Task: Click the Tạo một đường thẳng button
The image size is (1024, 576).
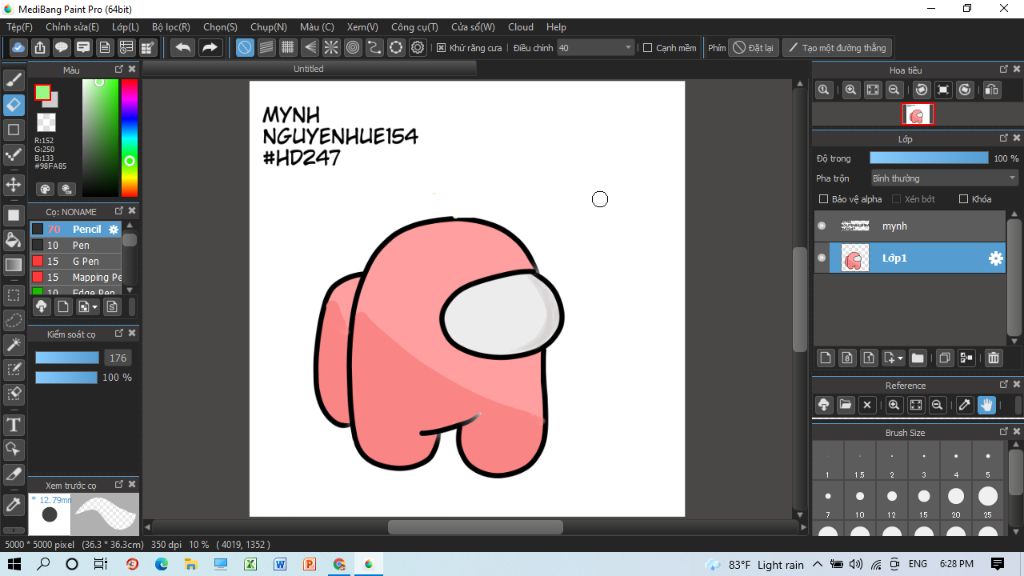Action: pyautogui.click(x=837, y=48)
